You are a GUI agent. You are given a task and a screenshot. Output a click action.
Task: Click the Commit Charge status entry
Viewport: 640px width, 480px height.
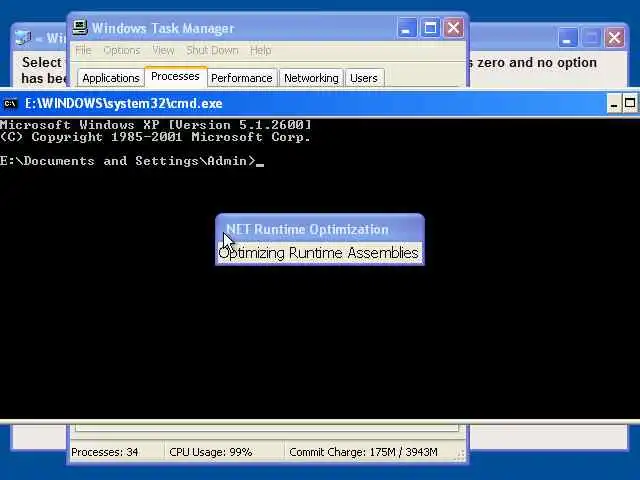pyautogui.click(x=363, y=452)
